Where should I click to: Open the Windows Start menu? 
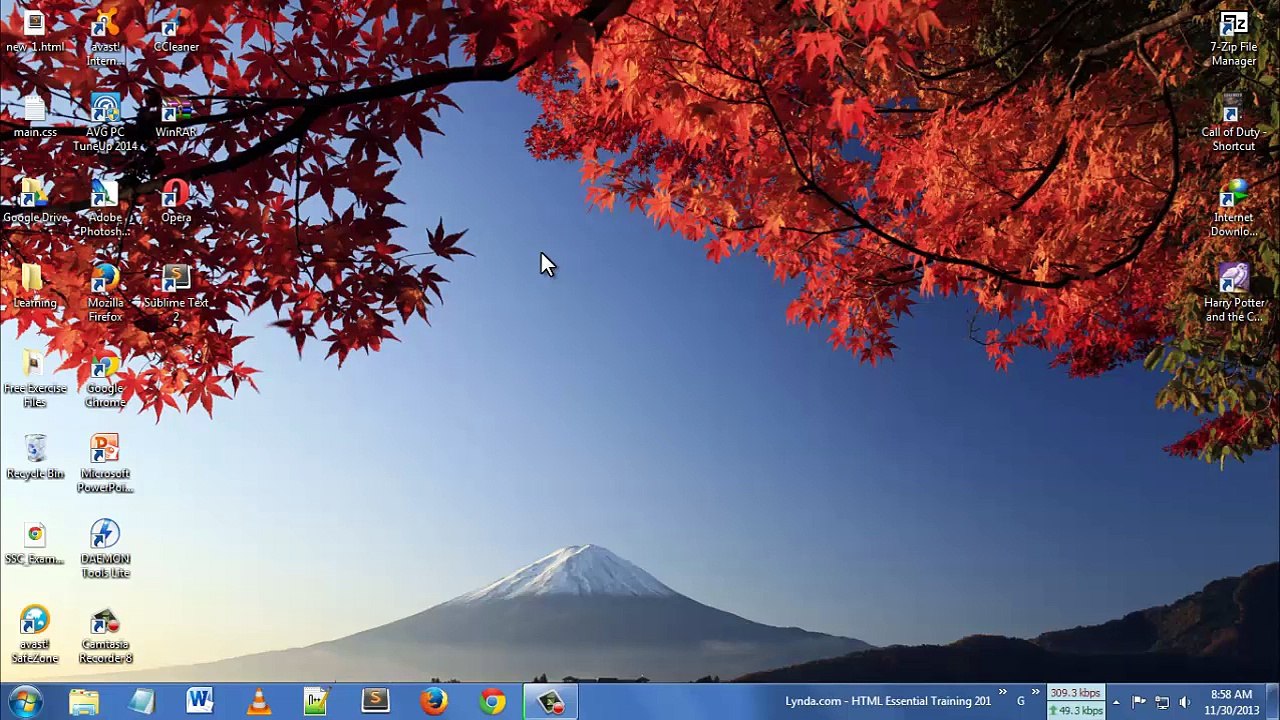pos(24,701)
